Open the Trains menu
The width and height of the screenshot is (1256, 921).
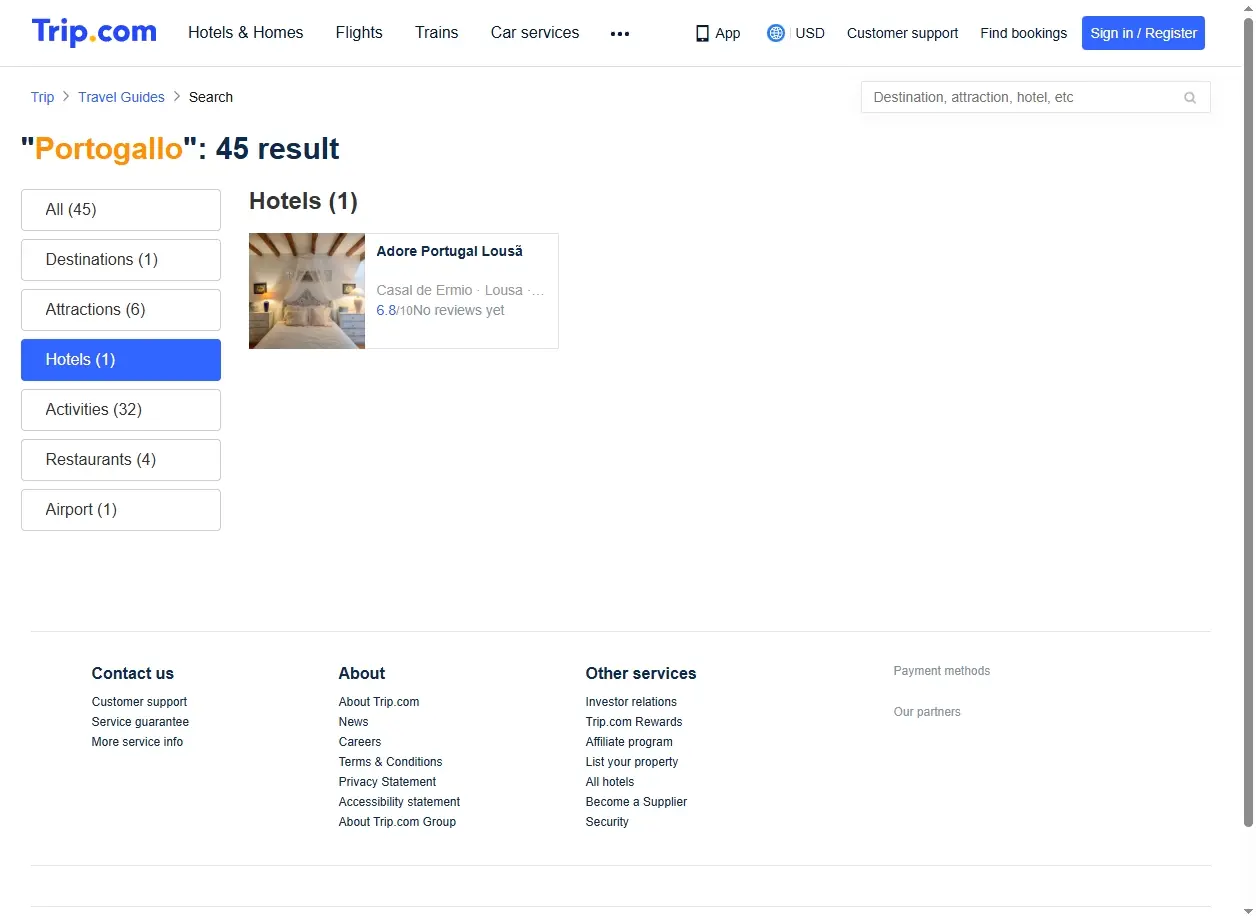tap(437, 33)
